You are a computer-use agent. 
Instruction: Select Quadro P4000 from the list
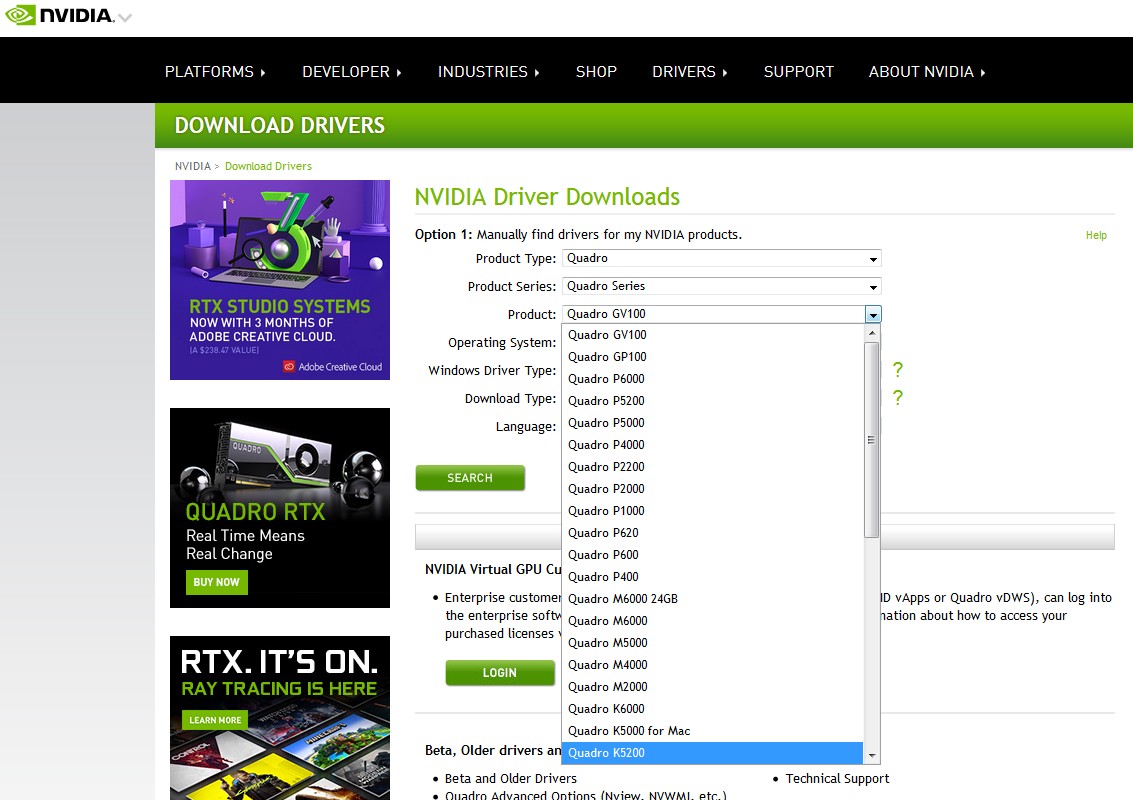pyautogui.click(x=712, y=445)
